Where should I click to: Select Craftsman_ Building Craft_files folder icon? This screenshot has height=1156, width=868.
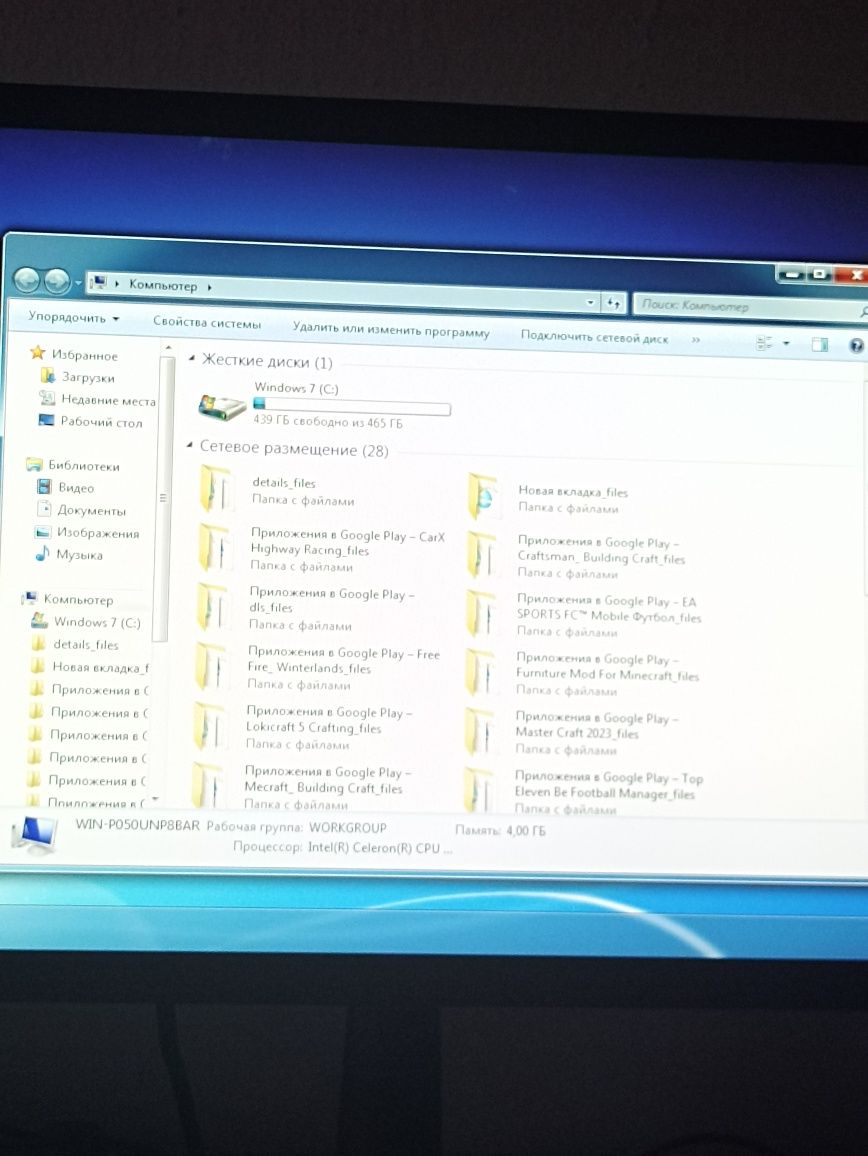tap(483, 555)
